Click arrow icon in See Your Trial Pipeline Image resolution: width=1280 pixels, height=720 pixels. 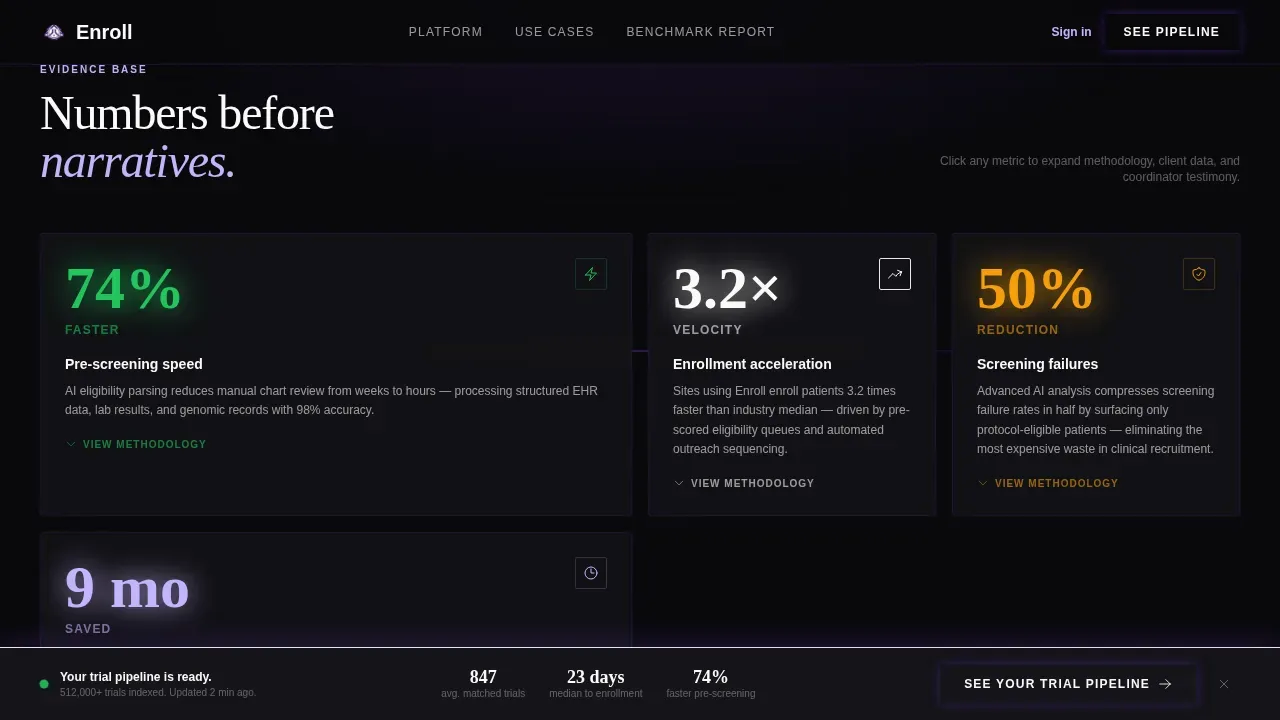[x=1165, y=684]
